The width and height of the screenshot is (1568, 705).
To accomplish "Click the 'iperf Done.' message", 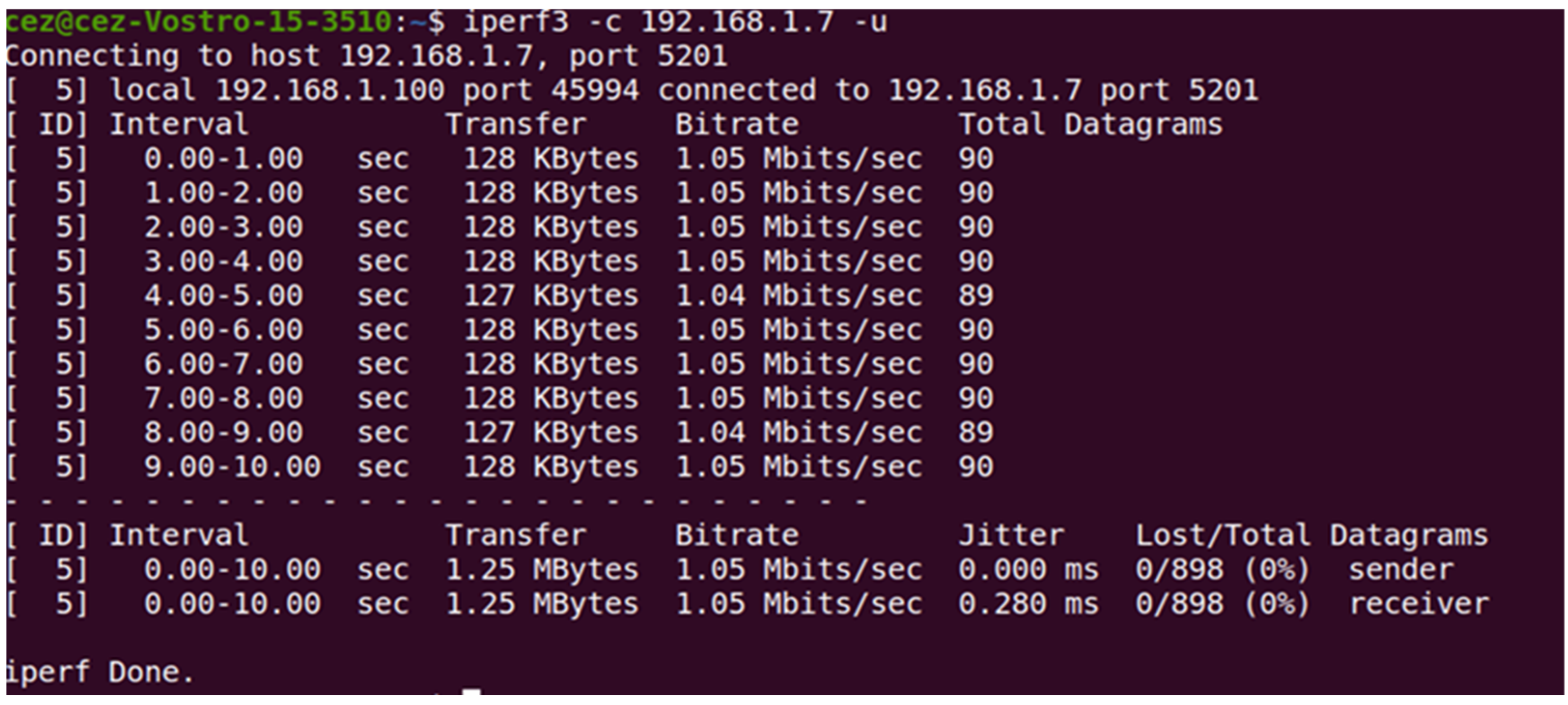I will pyautogui.click(x=99, y=673).
